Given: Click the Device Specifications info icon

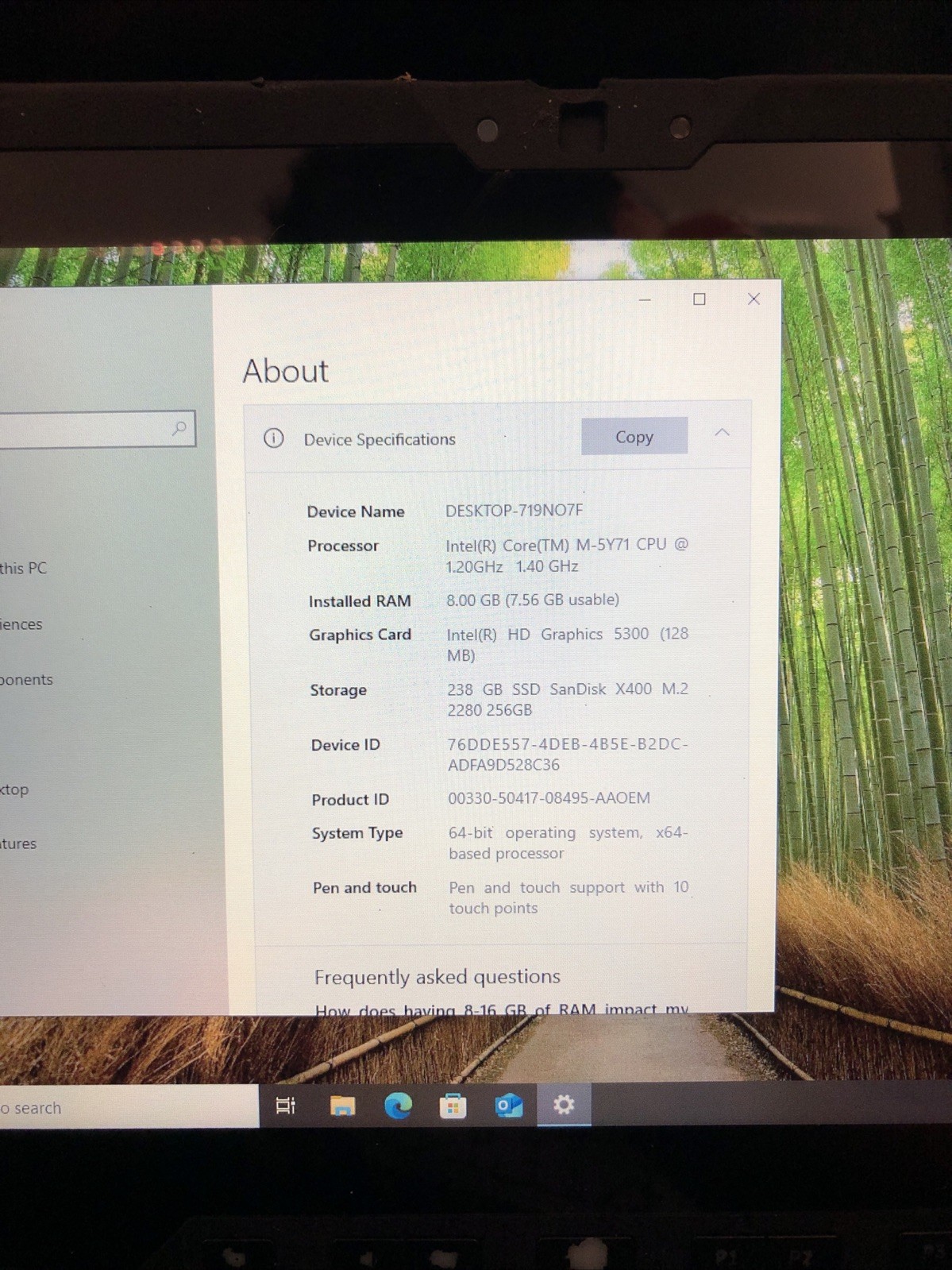Looking at the screenshot, I should 273,438.
